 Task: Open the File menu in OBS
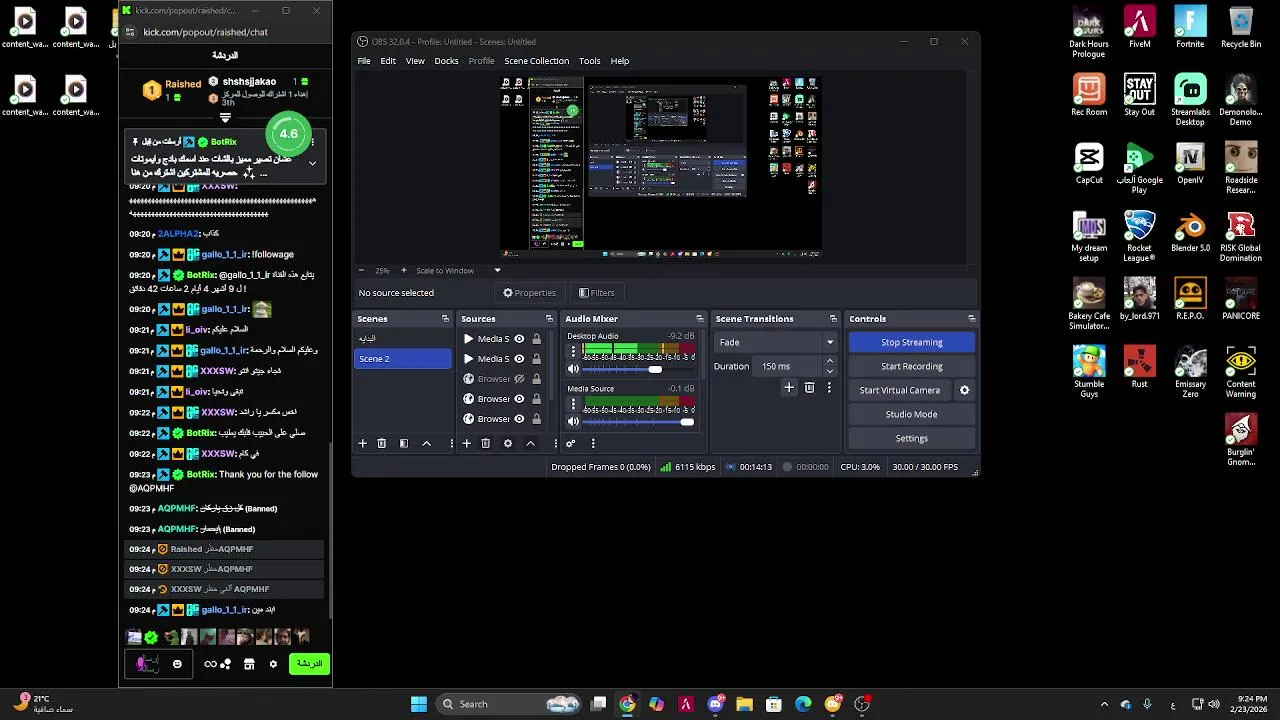coord(364,61)
